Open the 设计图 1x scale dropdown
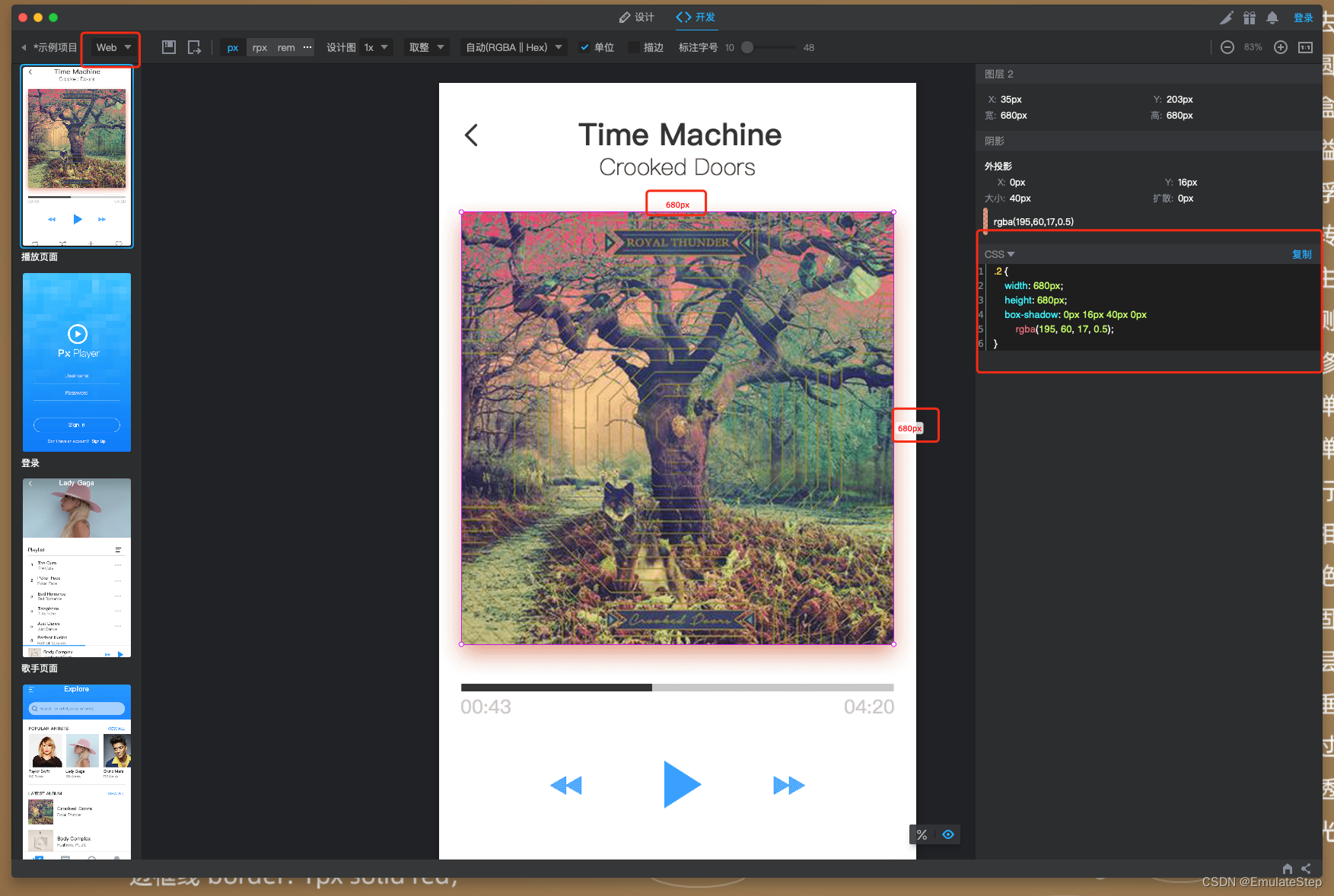 (x=376, y=47)
